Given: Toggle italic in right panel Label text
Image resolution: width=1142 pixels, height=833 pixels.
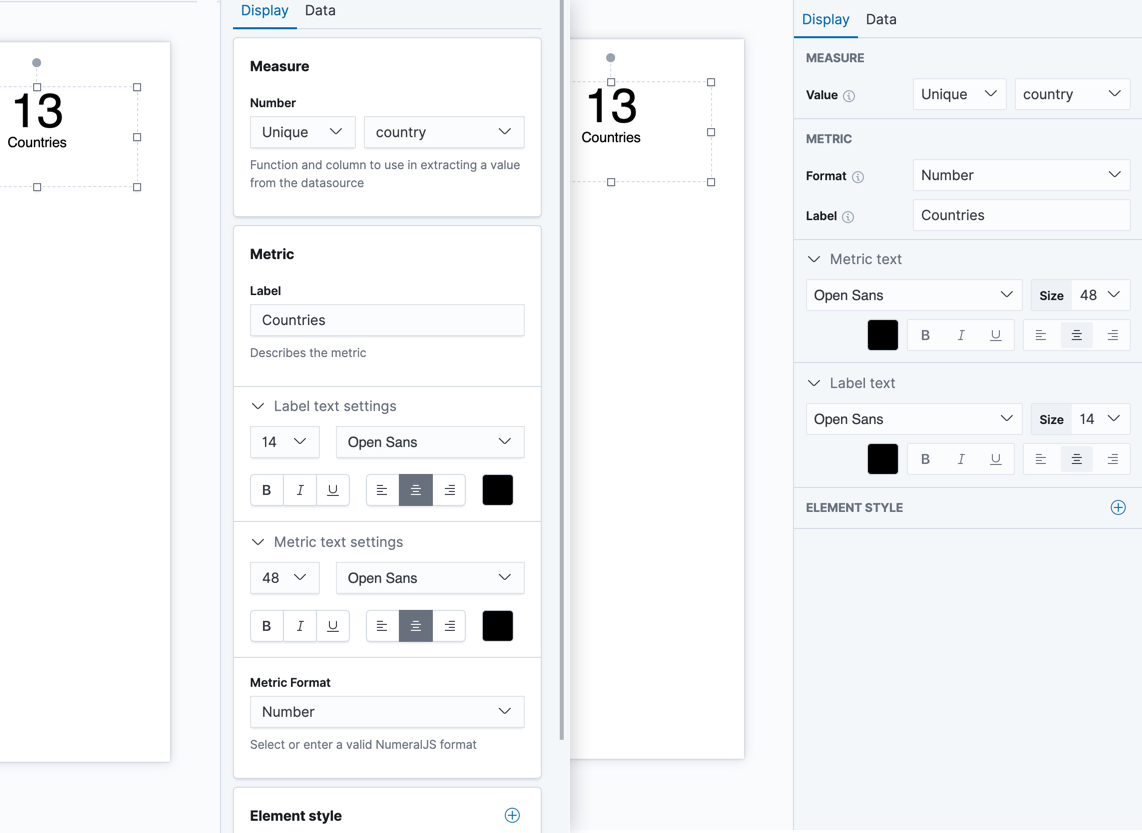Looking at the screenshot, I should (x=961, y=459).
